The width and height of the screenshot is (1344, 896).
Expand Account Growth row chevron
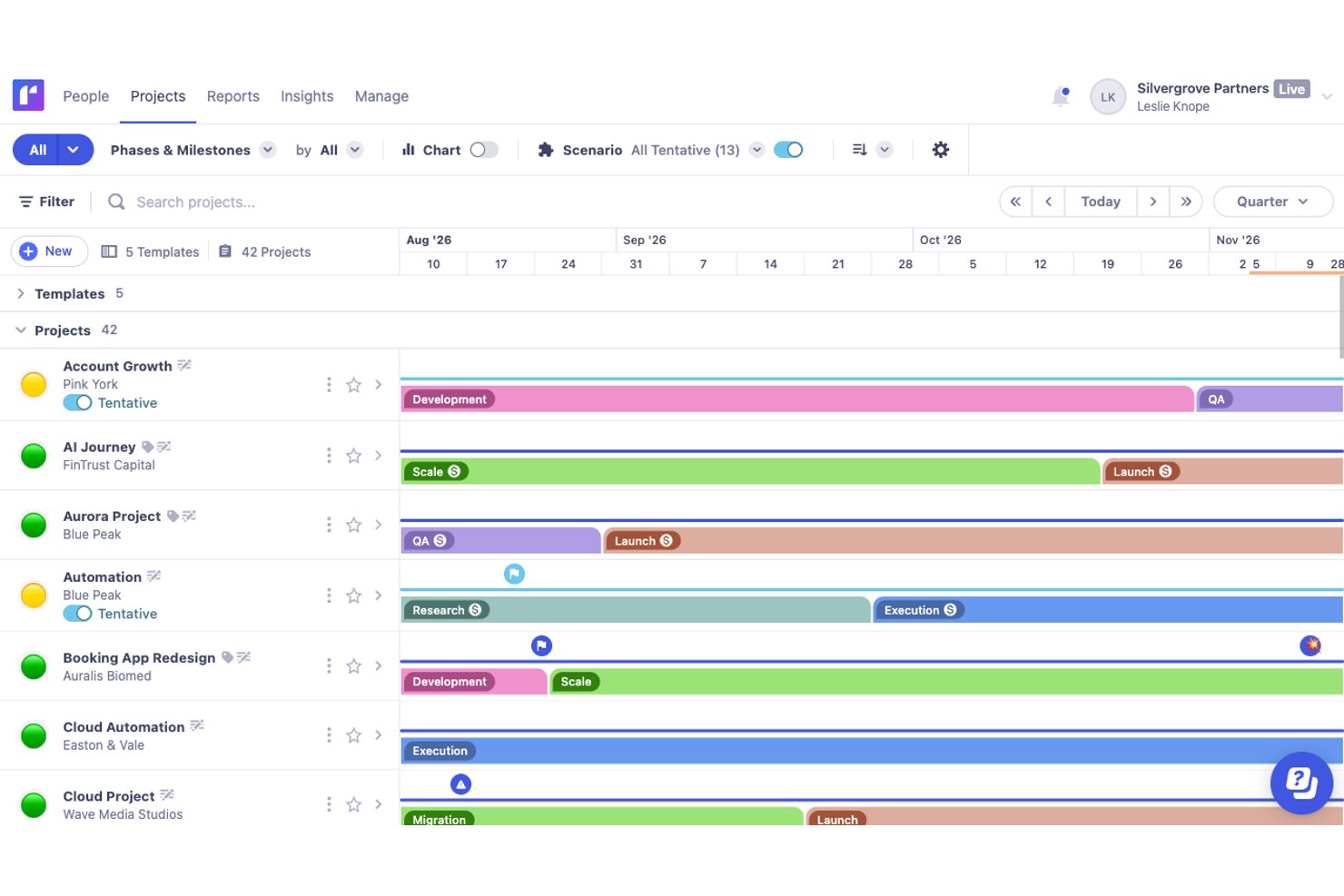[379, 385]
